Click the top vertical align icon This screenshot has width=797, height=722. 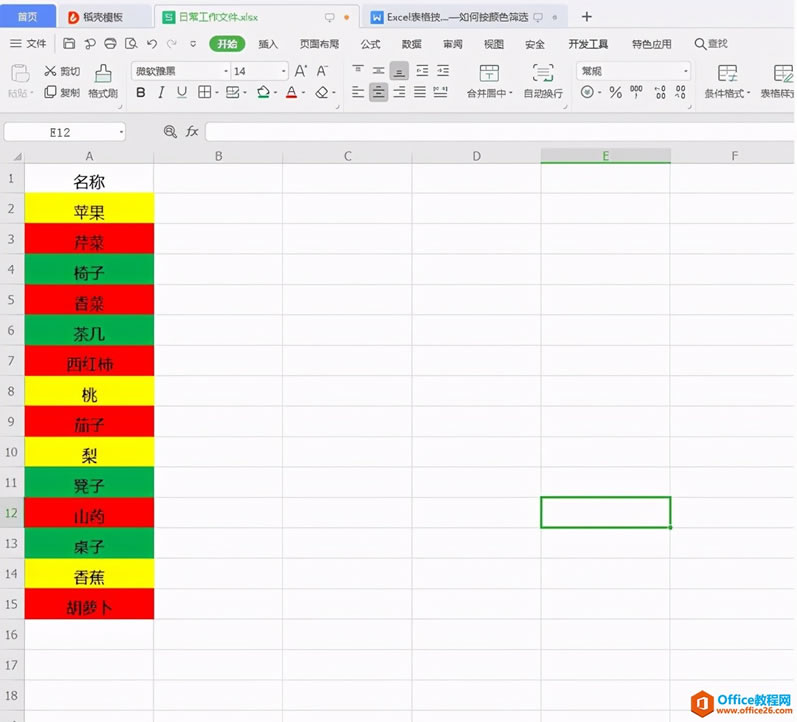[x=358, y=70]
